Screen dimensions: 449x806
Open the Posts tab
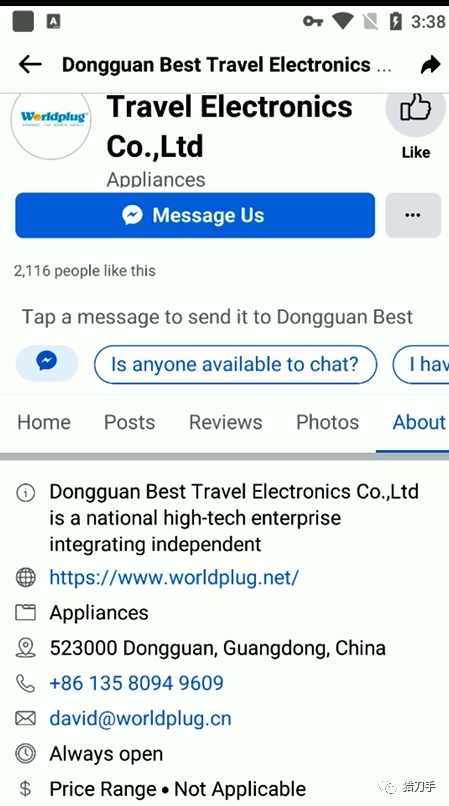click(130, 423)
